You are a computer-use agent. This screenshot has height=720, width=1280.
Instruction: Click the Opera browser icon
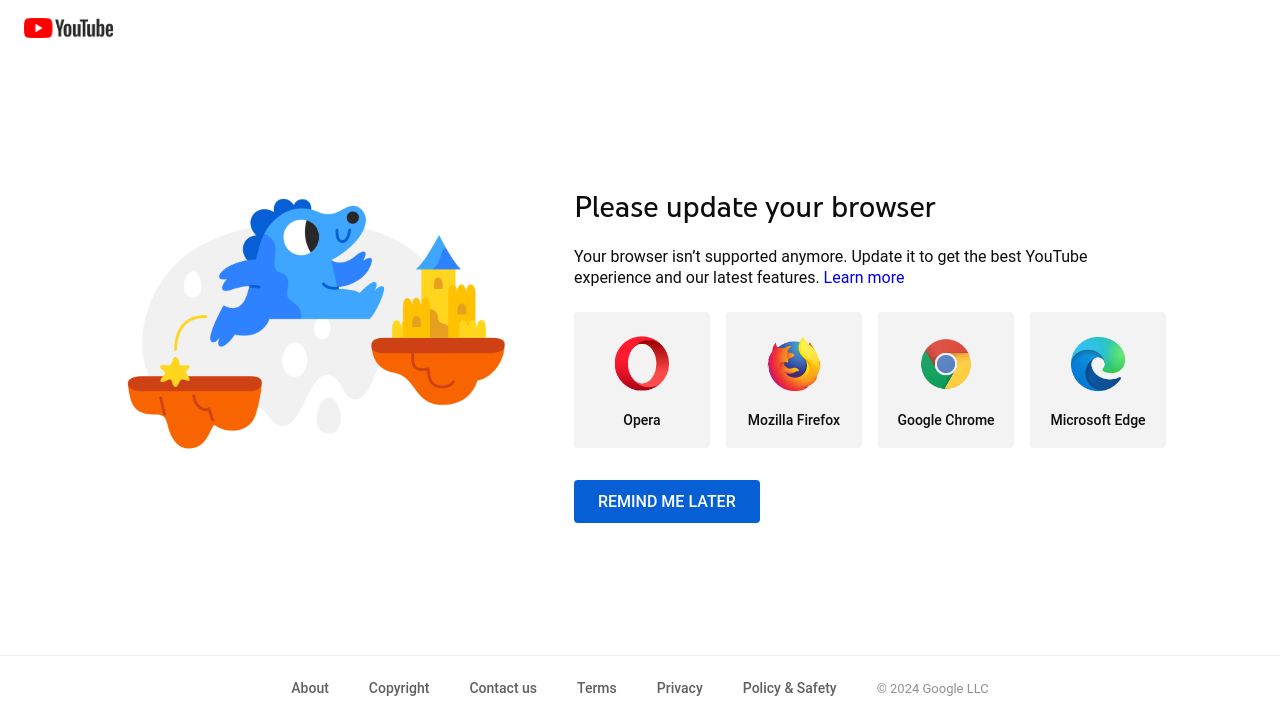642,363
